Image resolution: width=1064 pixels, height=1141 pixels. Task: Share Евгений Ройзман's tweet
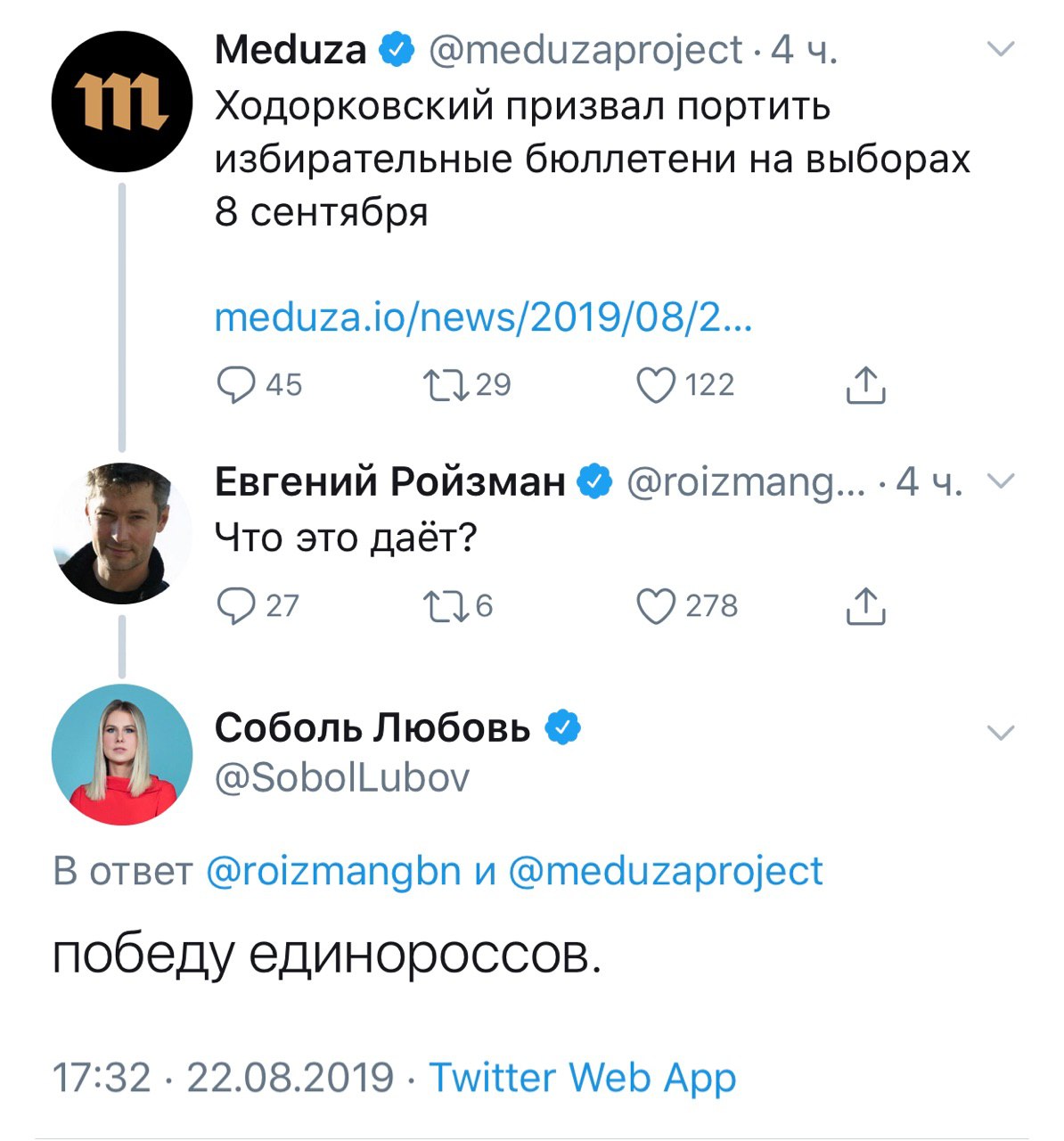click(864, 606)
